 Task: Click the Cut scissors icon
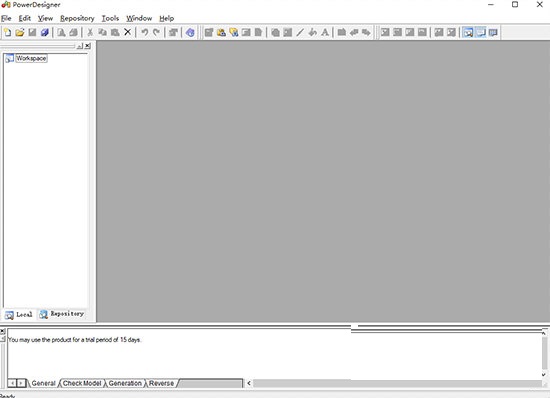[90, 33]
